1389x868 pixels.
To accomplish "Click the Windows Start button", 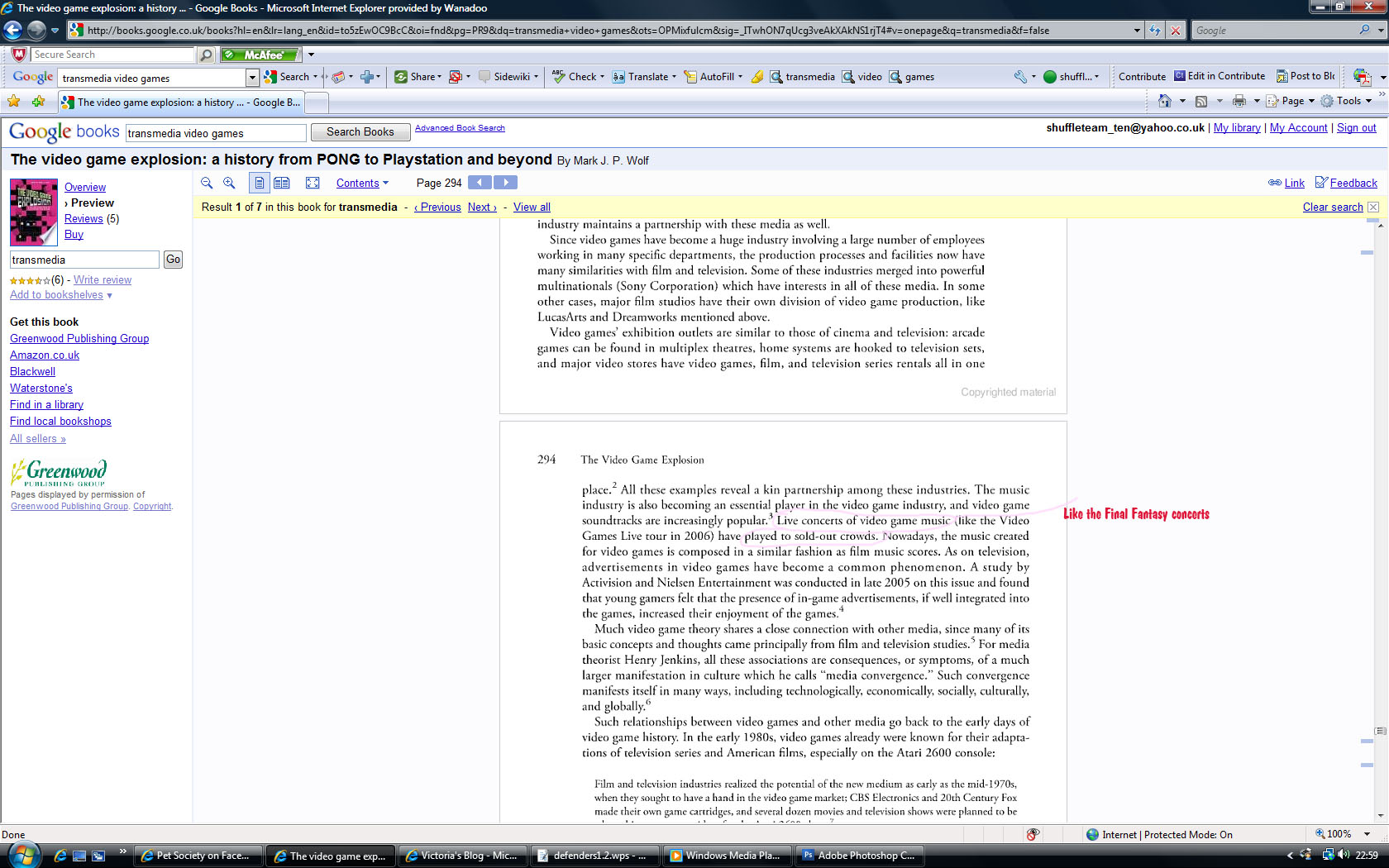I will pyautogui.click(x=23, y=856).
